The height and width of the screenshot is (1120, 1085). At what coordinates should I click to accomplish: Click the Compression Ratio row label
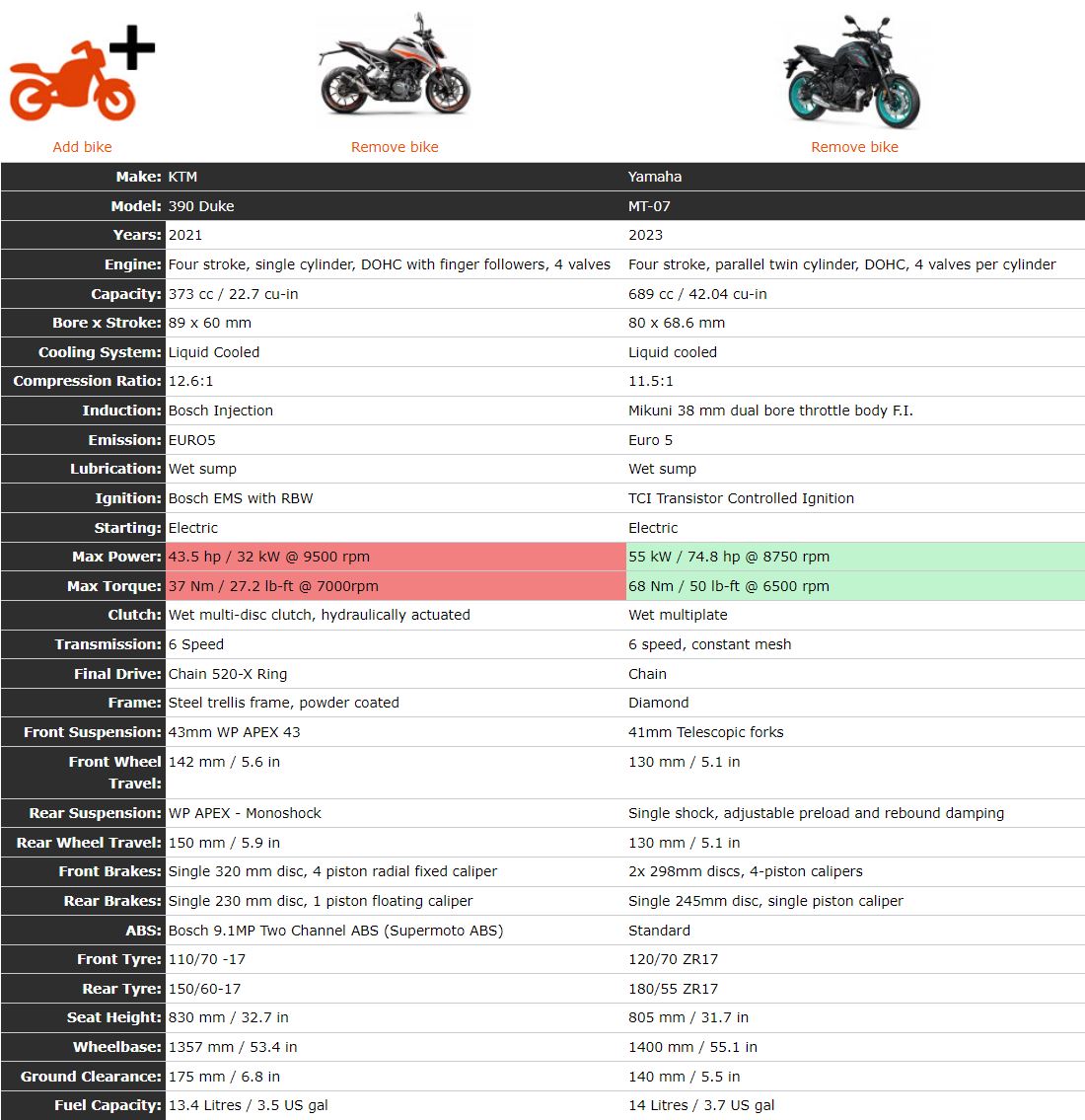(x=87, y=381)
